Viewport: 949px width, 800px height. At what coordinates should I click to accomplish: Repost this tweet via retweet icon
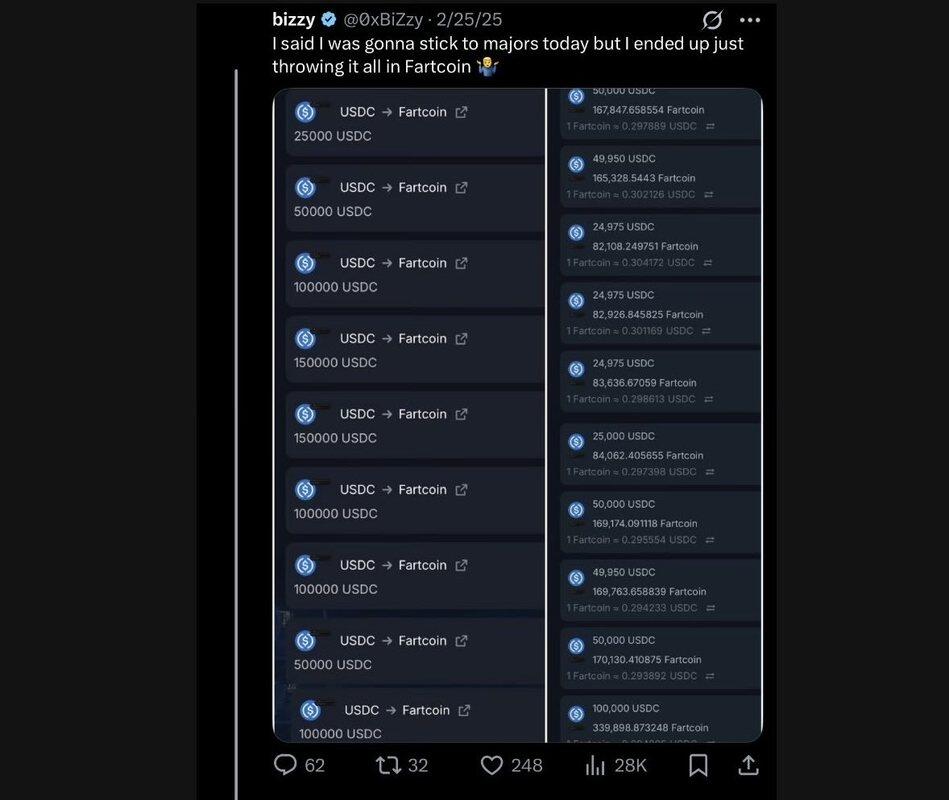(x=388, y=765)
